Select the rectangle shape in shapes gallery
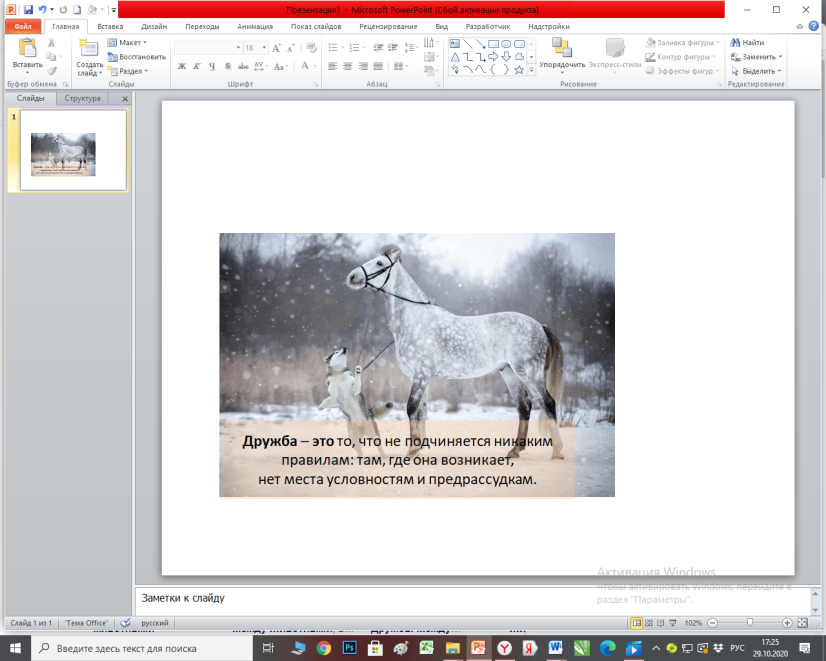826x661 pixels. [x=493, y=44]
